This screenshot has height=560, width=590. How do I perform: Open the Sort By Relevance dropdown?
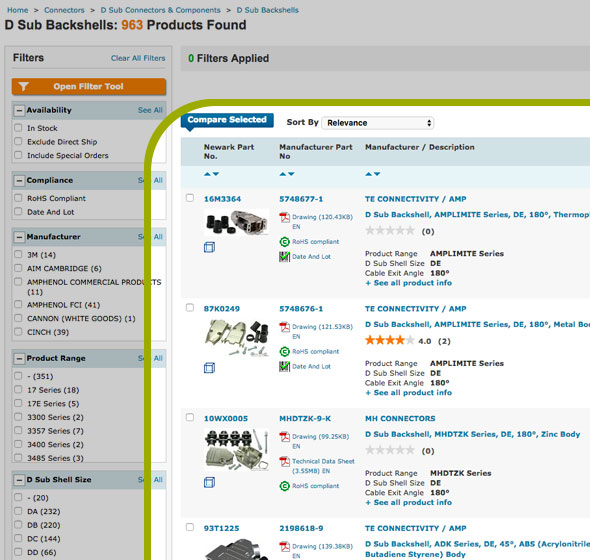[377, 123]
